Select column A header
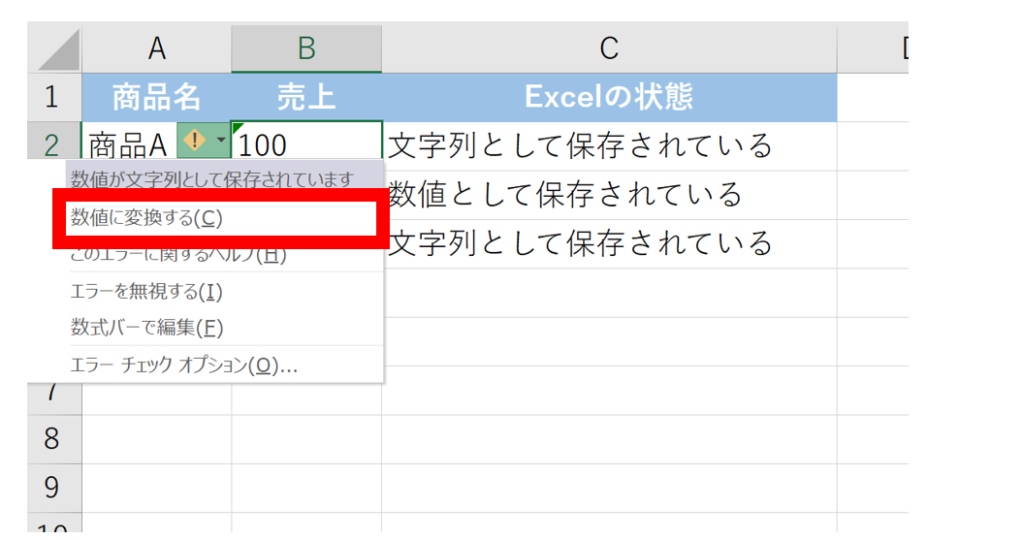 coord(156,47)
